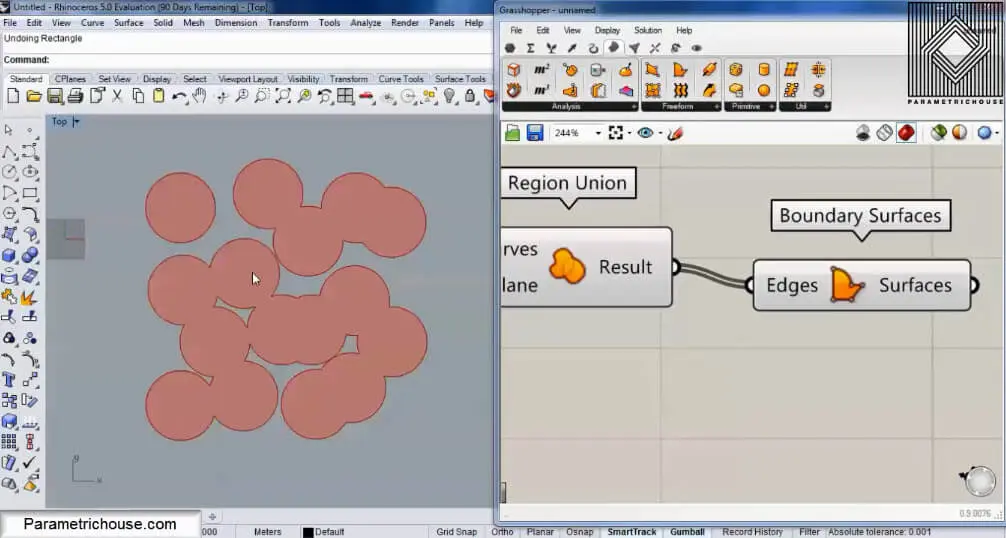Click the Grasshopper sketch pencil icon
The image size is (1006, 538).
click(675, 133)
